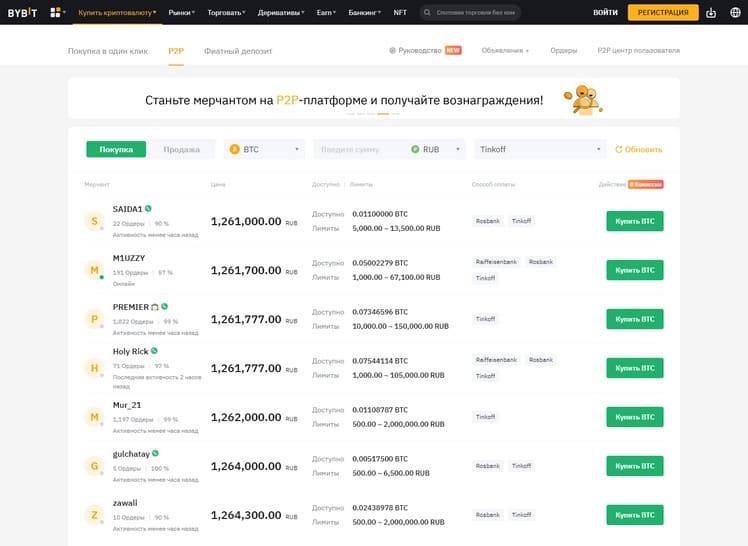Click Raiffeisenbank tag in M1UZZY row
Image resolution: width=748 pixels, height=546 pixels.
[x=496, y=262]
